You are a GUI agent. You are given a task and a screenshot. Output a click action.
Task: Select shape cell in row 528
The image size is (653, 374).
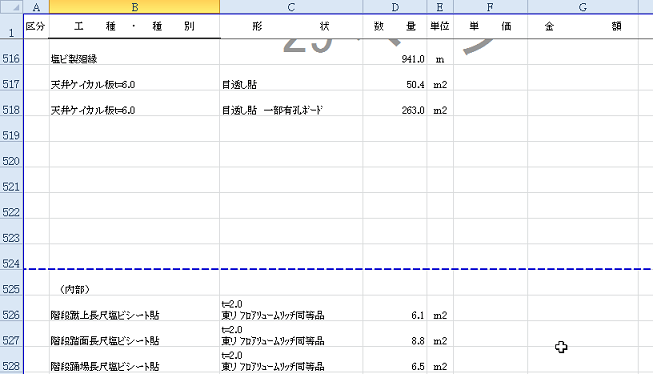[291, 360]
